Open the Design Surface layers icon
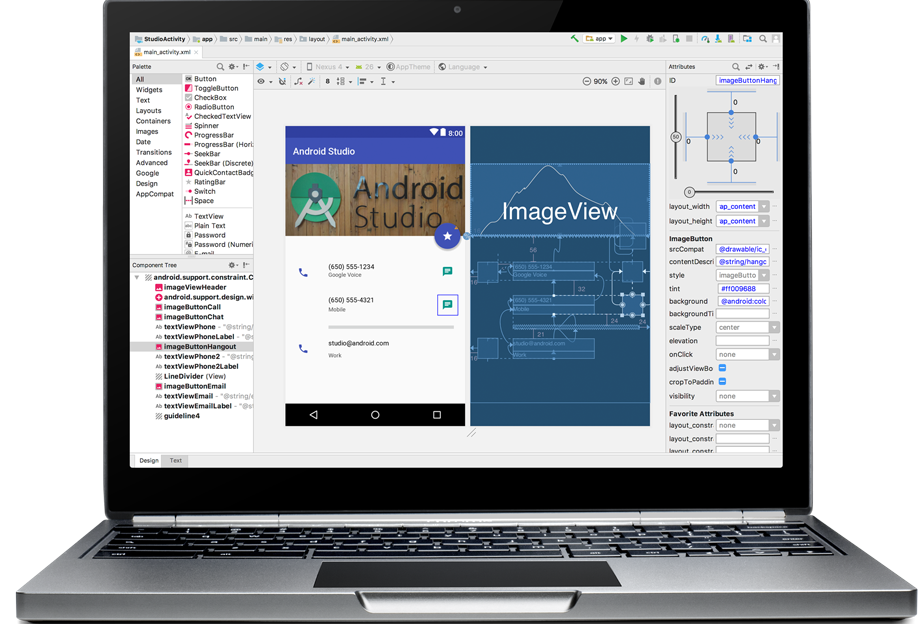Viewport: 920px width, 624px height. click(261, 67)
